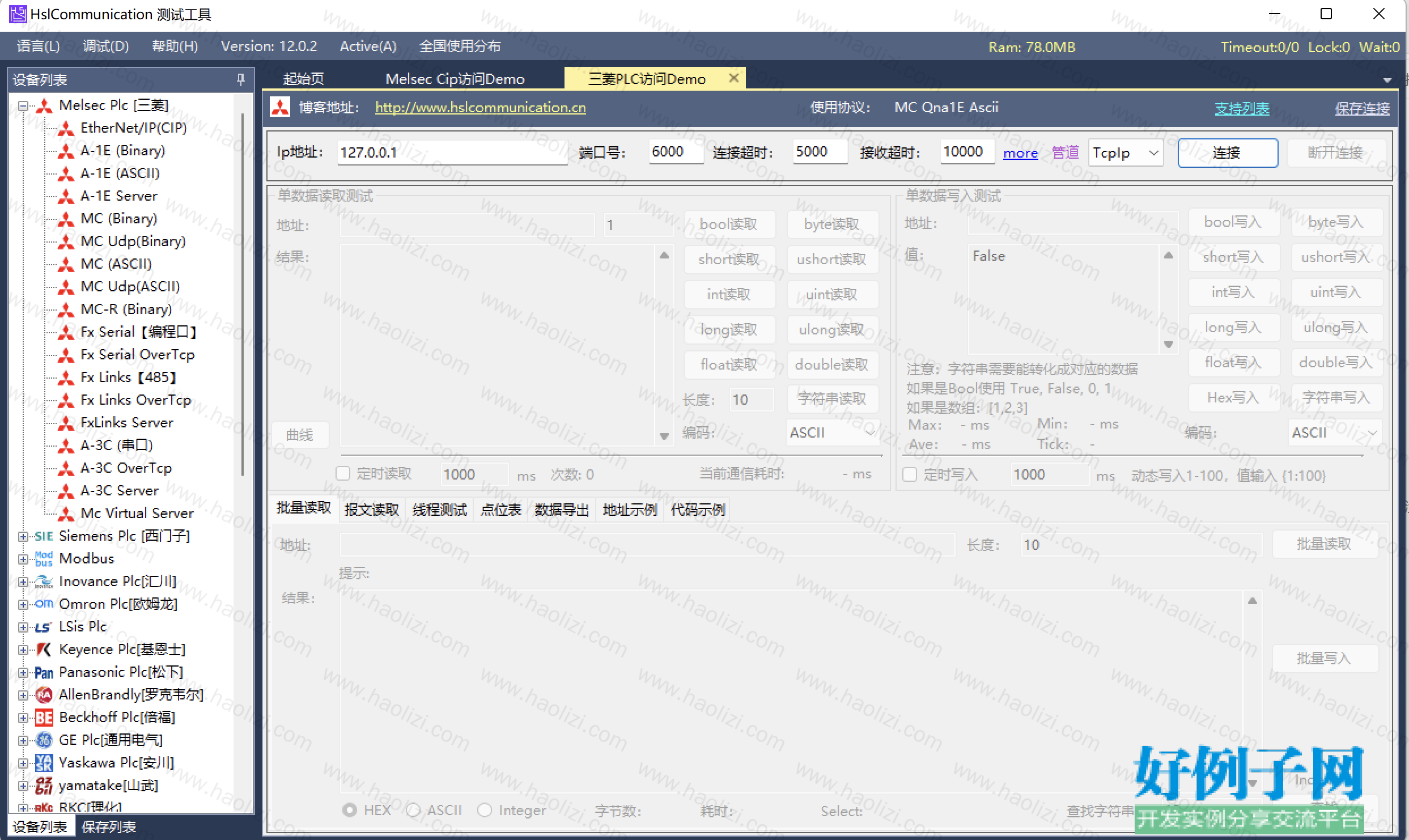This screenshot has width=1409, height=840.
Task: Click the icon beside Fx Serial OverTcp
Action: (66, 355)
